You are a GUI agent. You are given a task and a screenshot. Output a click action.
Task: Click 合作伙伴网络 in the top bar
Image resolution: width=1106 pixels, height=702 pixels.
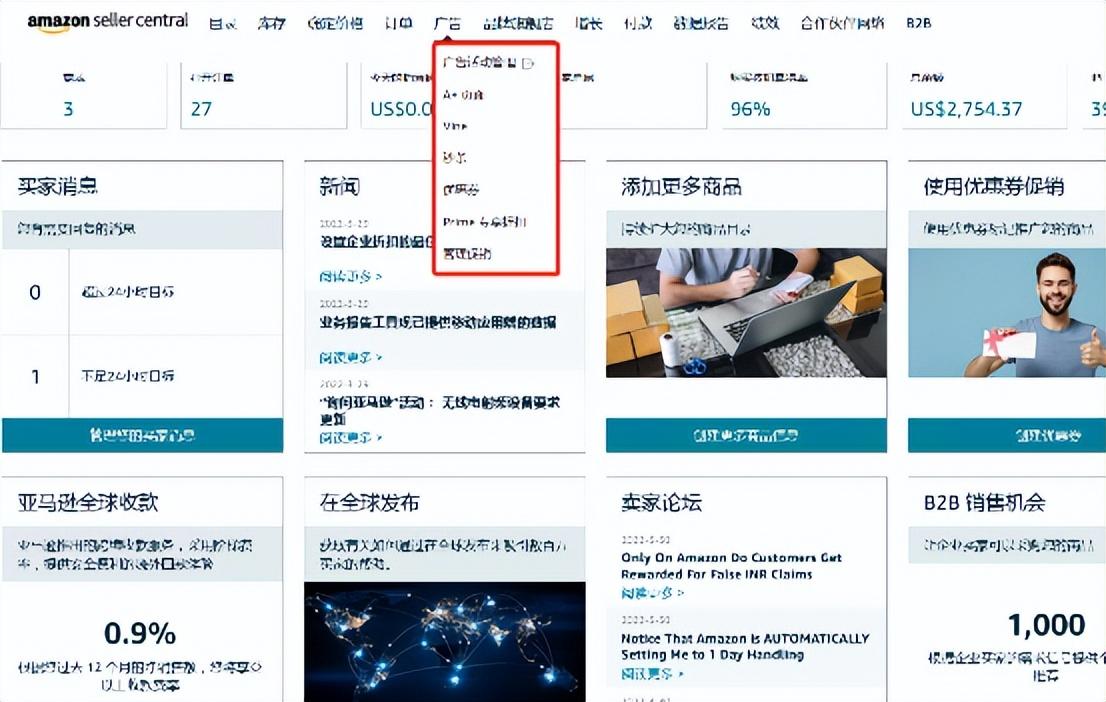[x=845, y=22]
